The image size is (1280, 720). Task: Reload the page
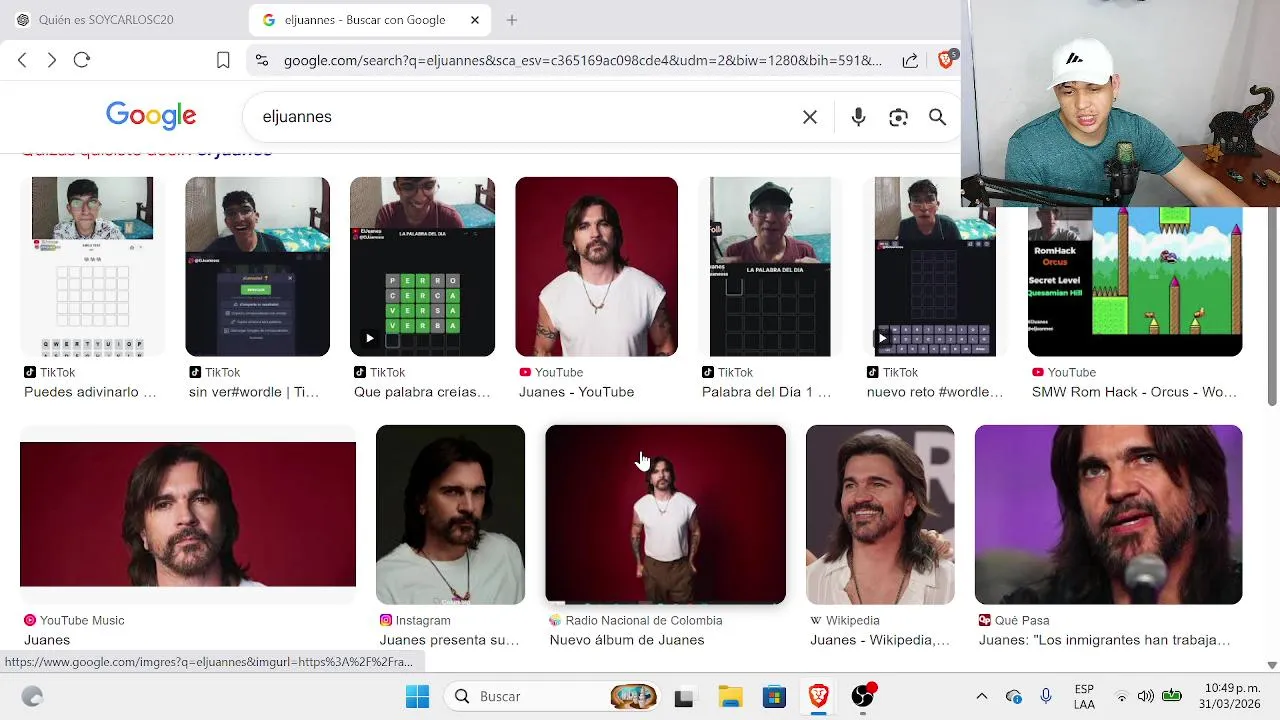coord(82,60)
